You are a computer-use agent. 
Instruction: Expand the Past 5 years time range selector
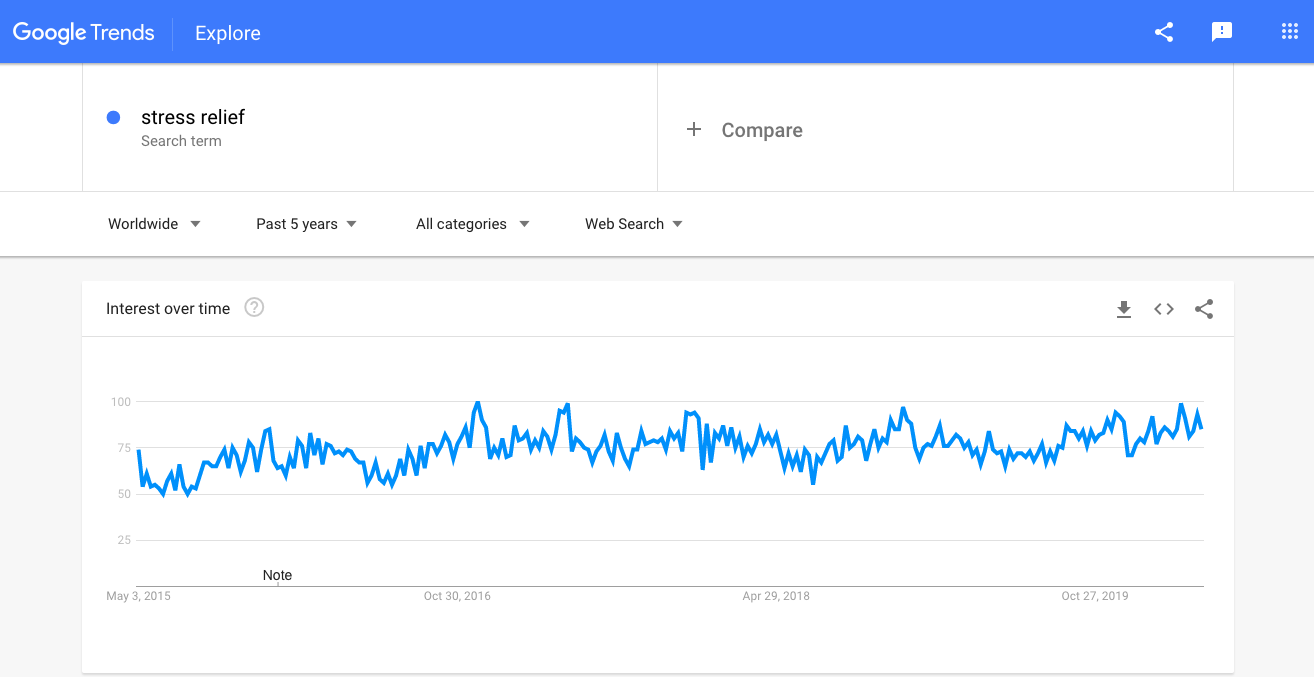click(x=305, y=224)
